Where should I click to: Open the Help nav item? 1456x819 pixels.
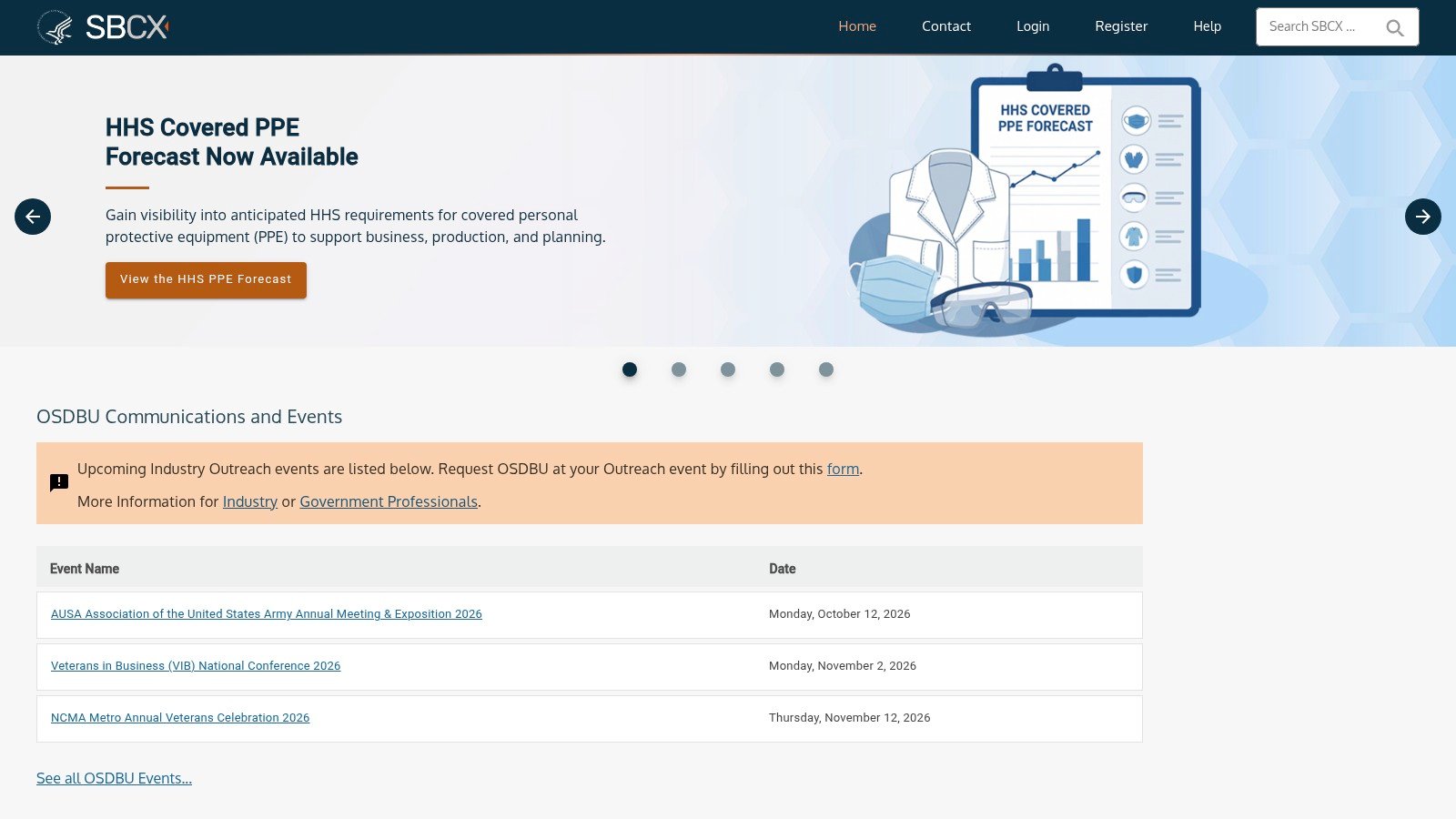tap(1208, 26)
